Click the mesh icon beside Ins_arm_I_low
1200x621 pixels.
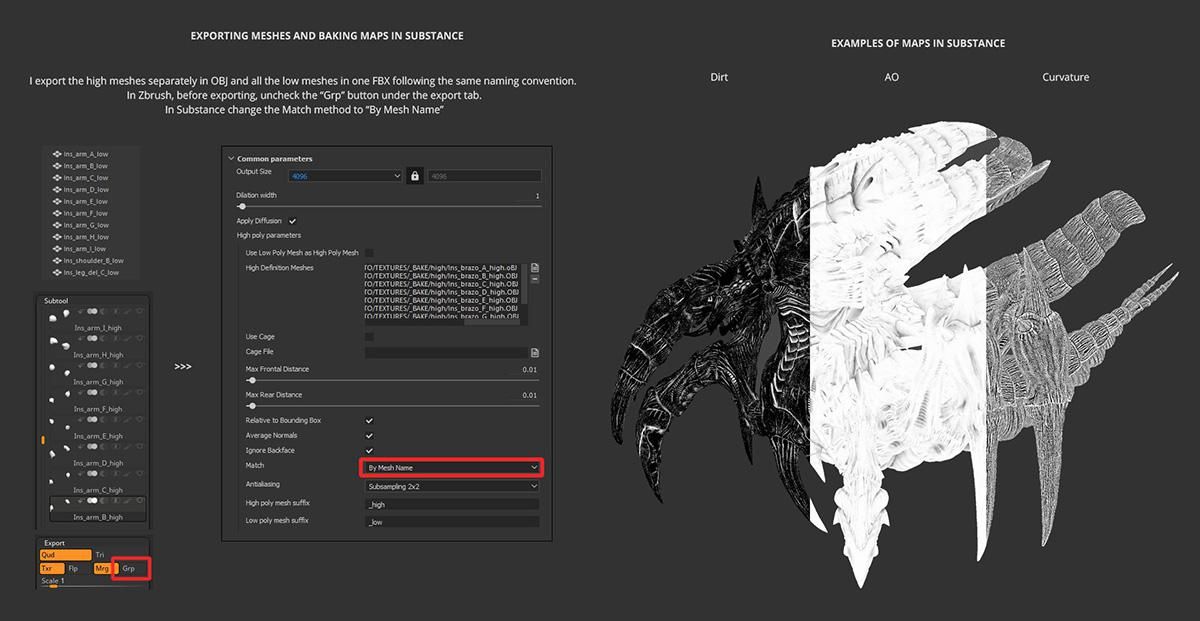pyautogui.click(x=57, y=249)
